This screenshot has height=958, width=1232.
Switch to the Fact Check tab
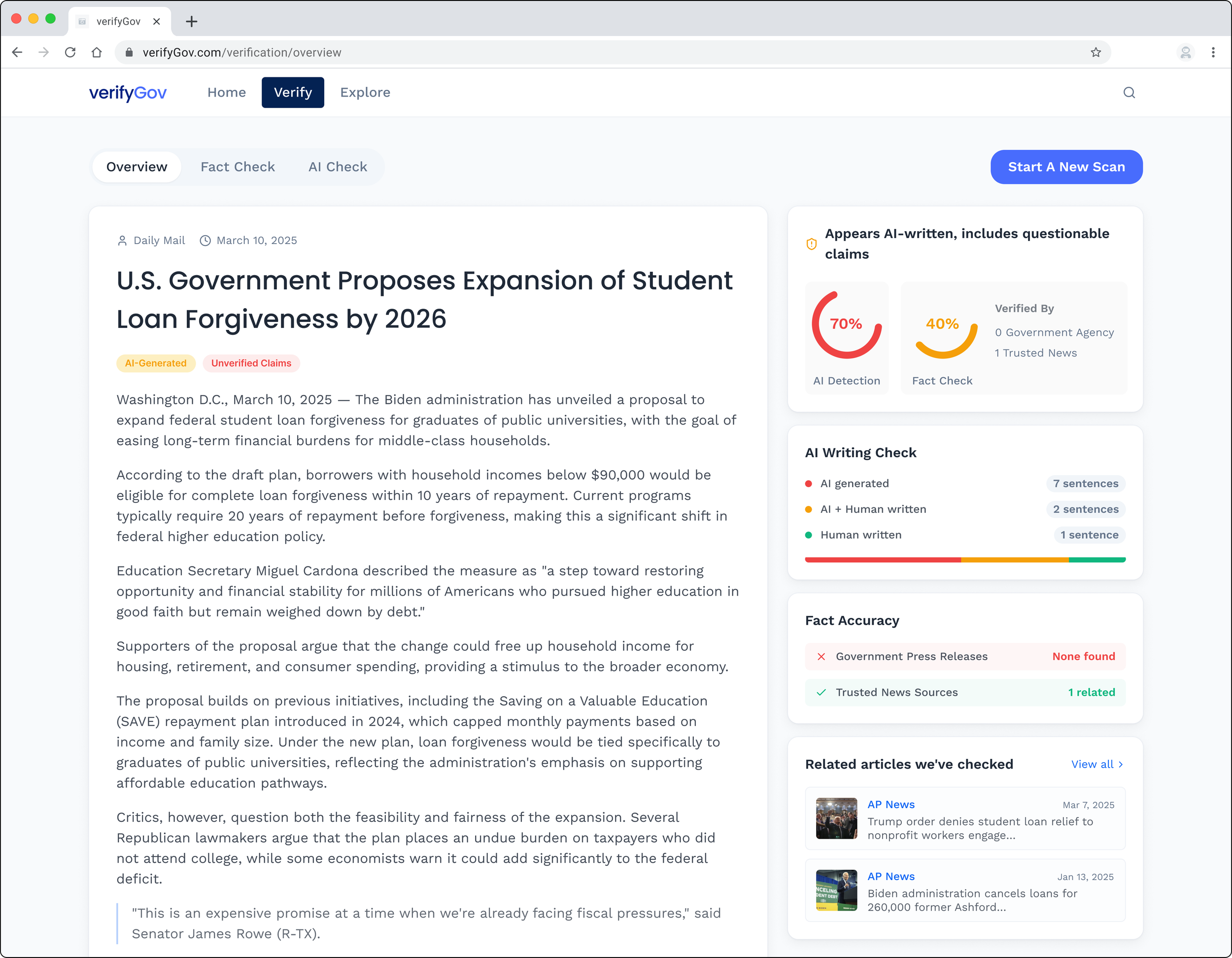tap(238, 167)
